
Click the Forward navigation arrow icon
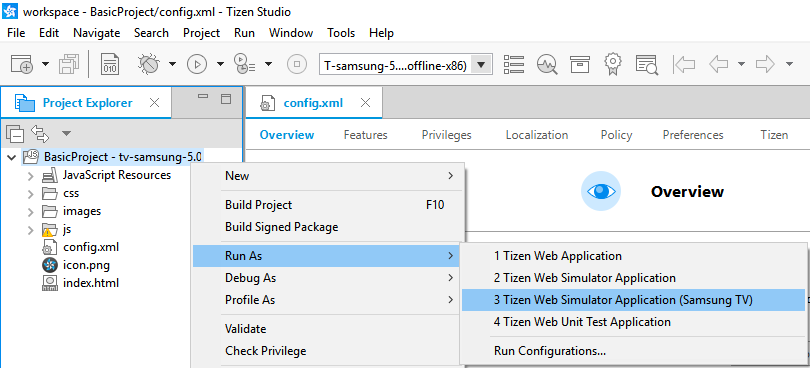pos(765,65)
